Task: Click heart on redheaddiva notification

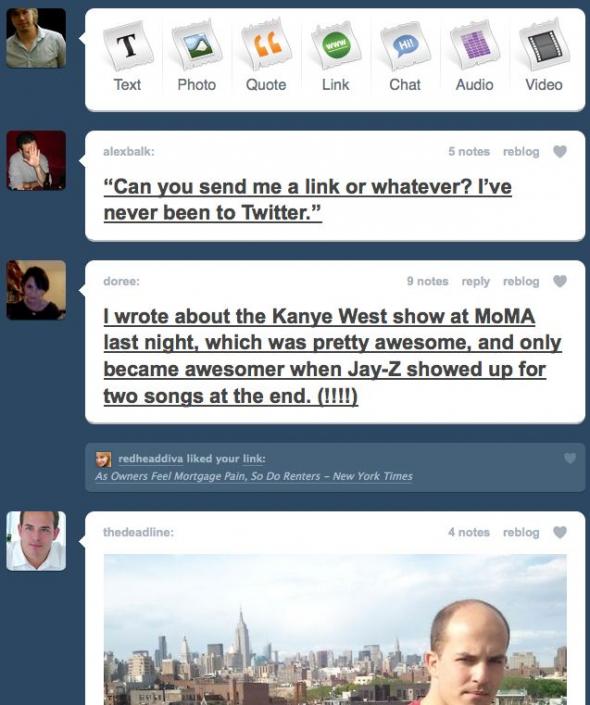Action: click(570, 458)
